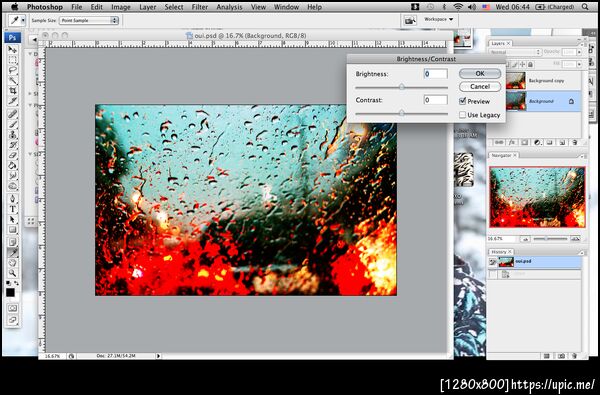Open the History panel options menu
This screenshot has width=600, height=395.
tap(582, 253)
